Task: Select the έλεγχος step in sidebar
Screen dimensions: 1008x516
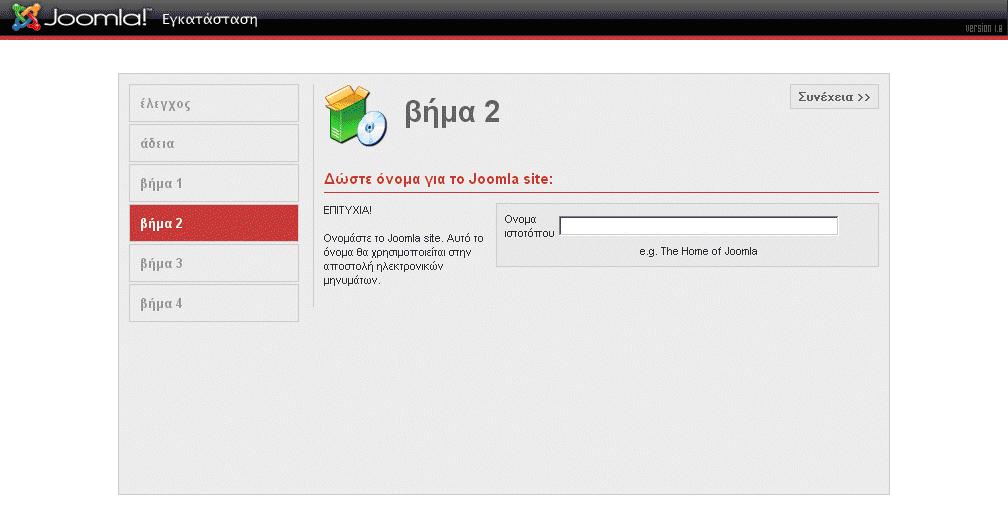Action: tap(214, 103)
